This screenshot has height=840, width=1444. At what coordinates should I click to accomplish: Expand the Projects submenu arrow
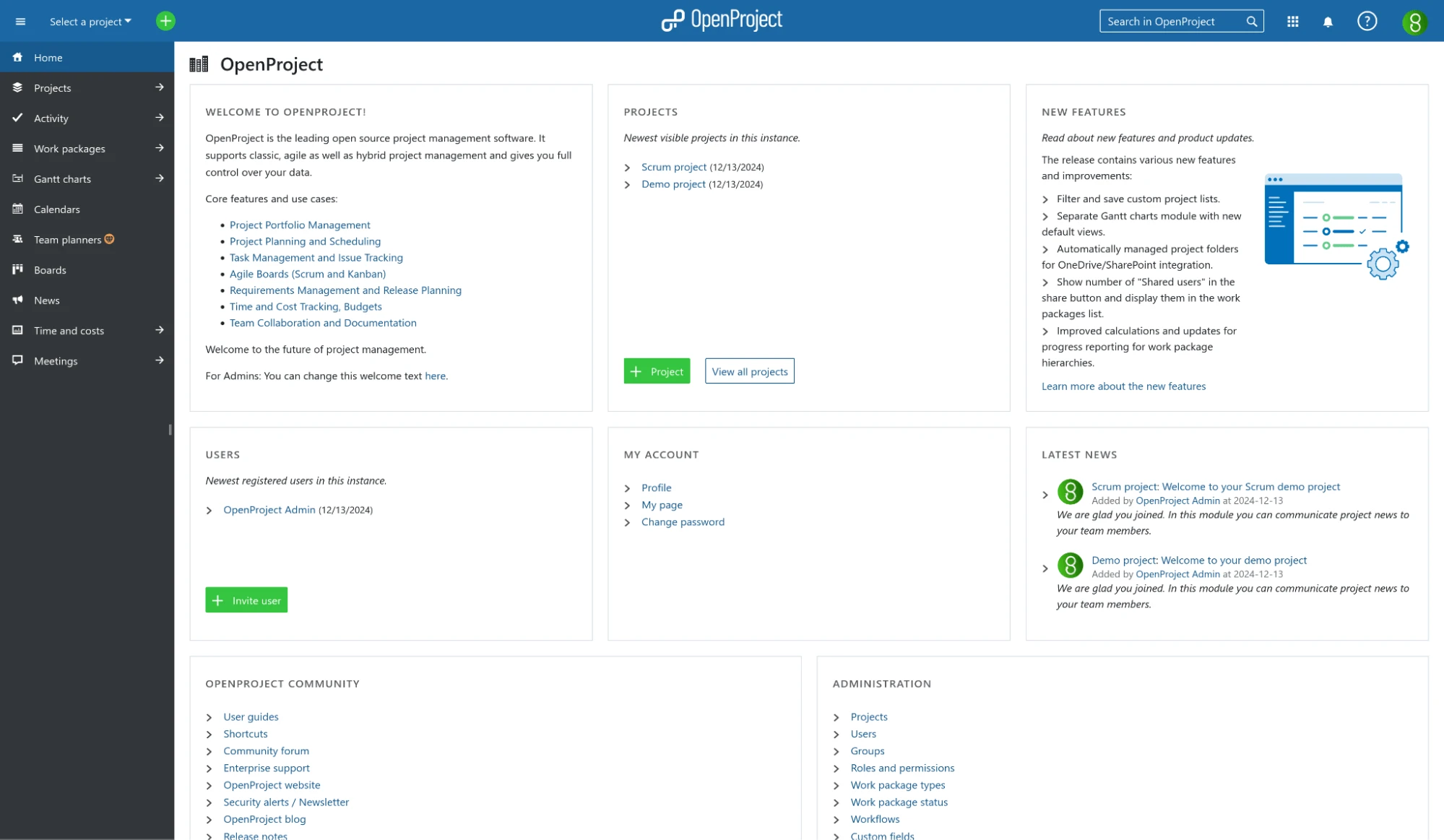click(159, 87)
